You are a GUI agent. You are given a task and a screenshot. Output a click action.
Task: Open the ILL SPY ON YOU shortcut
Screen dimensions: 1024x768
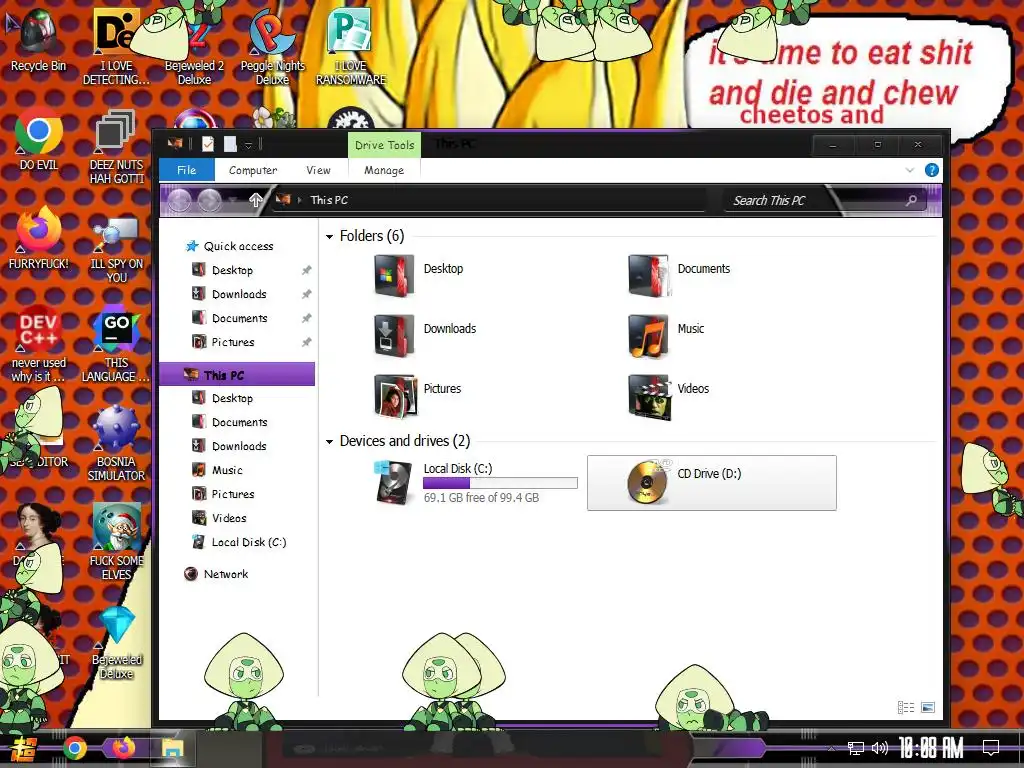[x=116, y=248]
